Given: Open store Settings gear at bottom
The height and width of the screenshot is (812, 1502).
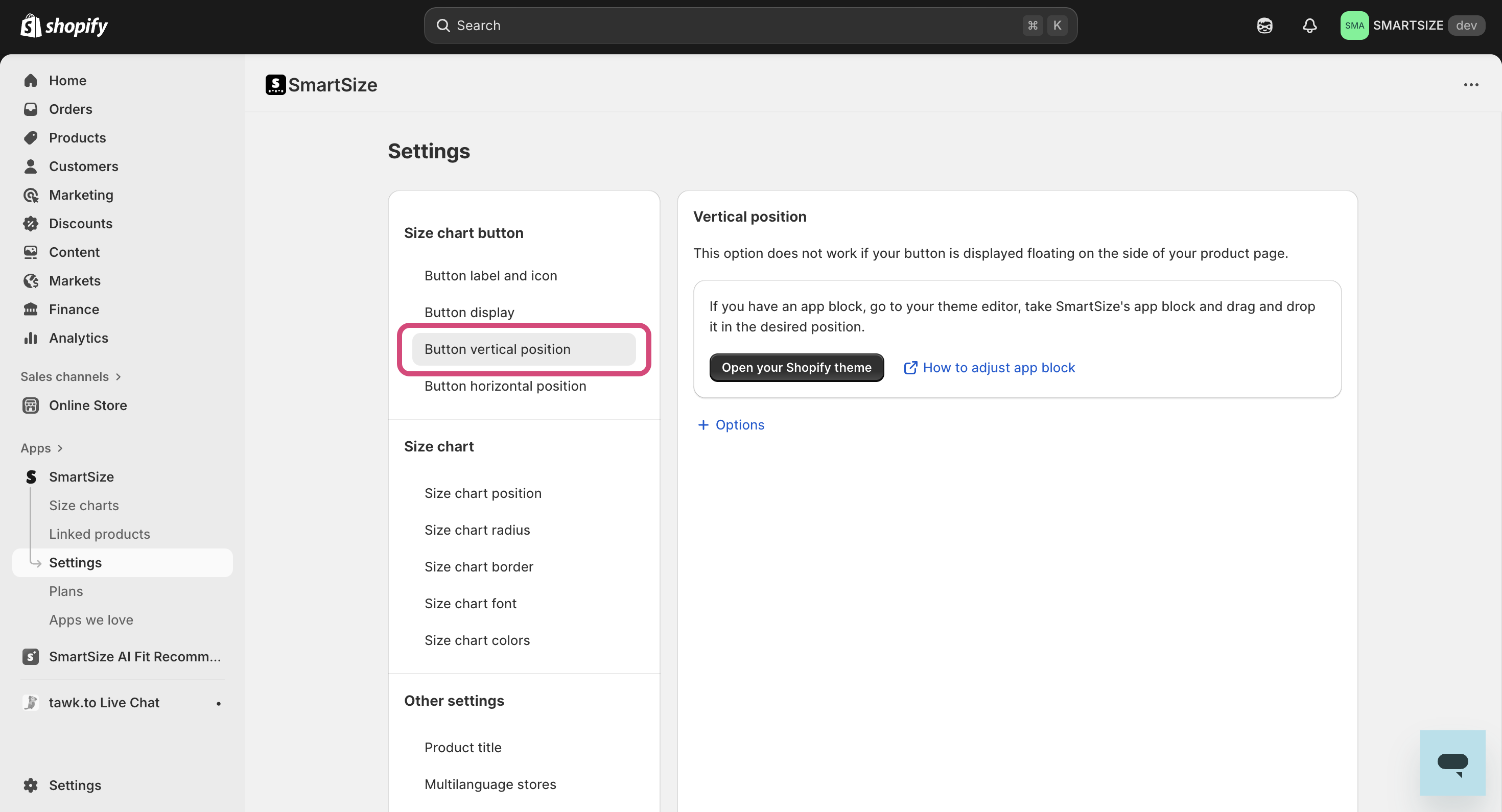Looking at the screenshot, I should tap(31, 785).
